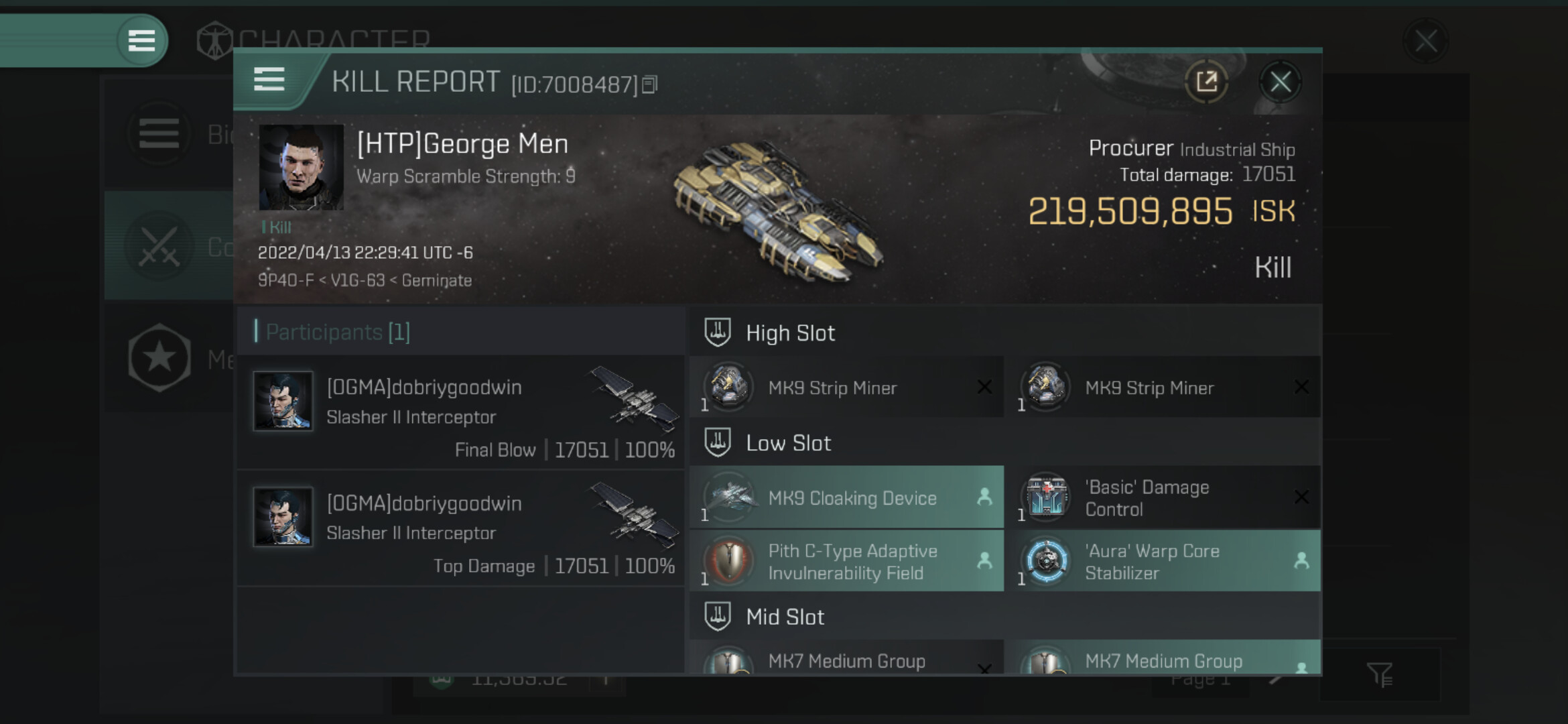The image size is (1568, 724).
Task: Open the kill report hamburger menu
Action: click(269, 80)
